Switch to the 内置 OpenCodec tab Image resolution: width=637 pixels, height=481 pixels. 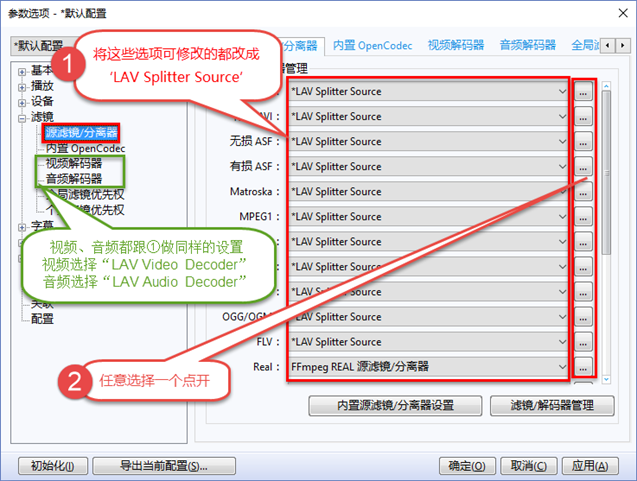tap(373, 46)
